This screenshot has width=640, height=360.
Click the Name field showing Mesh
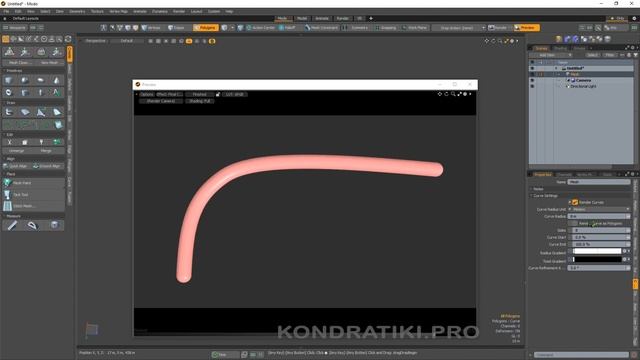[x=599, y=182]
